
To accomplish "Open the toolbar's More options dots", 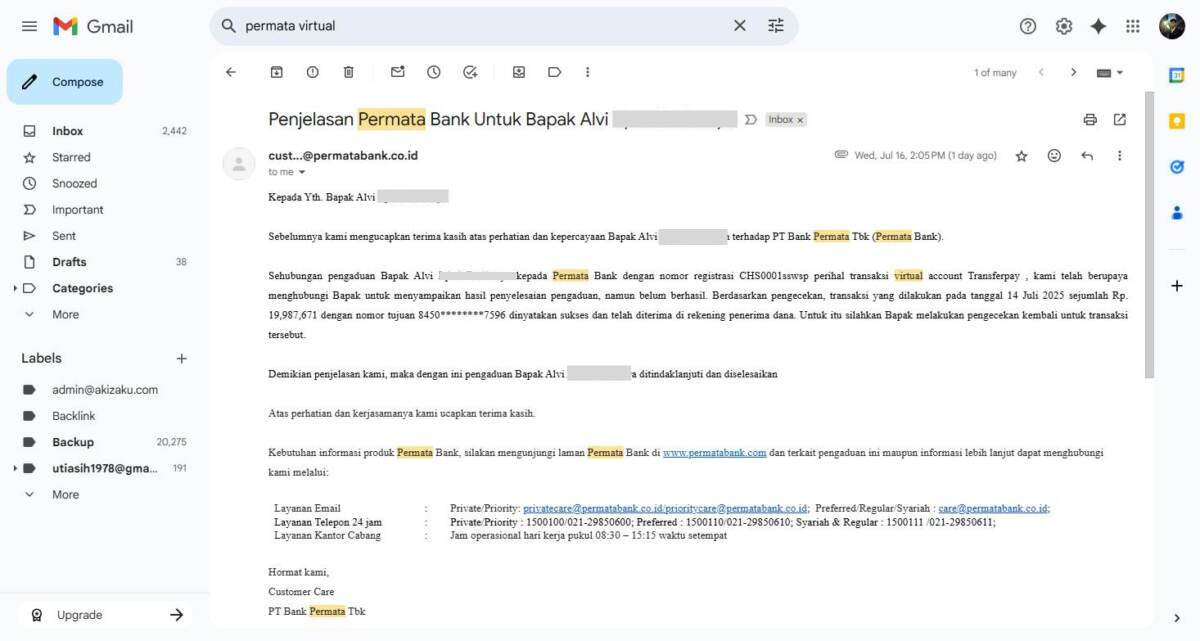I will 588,72.
